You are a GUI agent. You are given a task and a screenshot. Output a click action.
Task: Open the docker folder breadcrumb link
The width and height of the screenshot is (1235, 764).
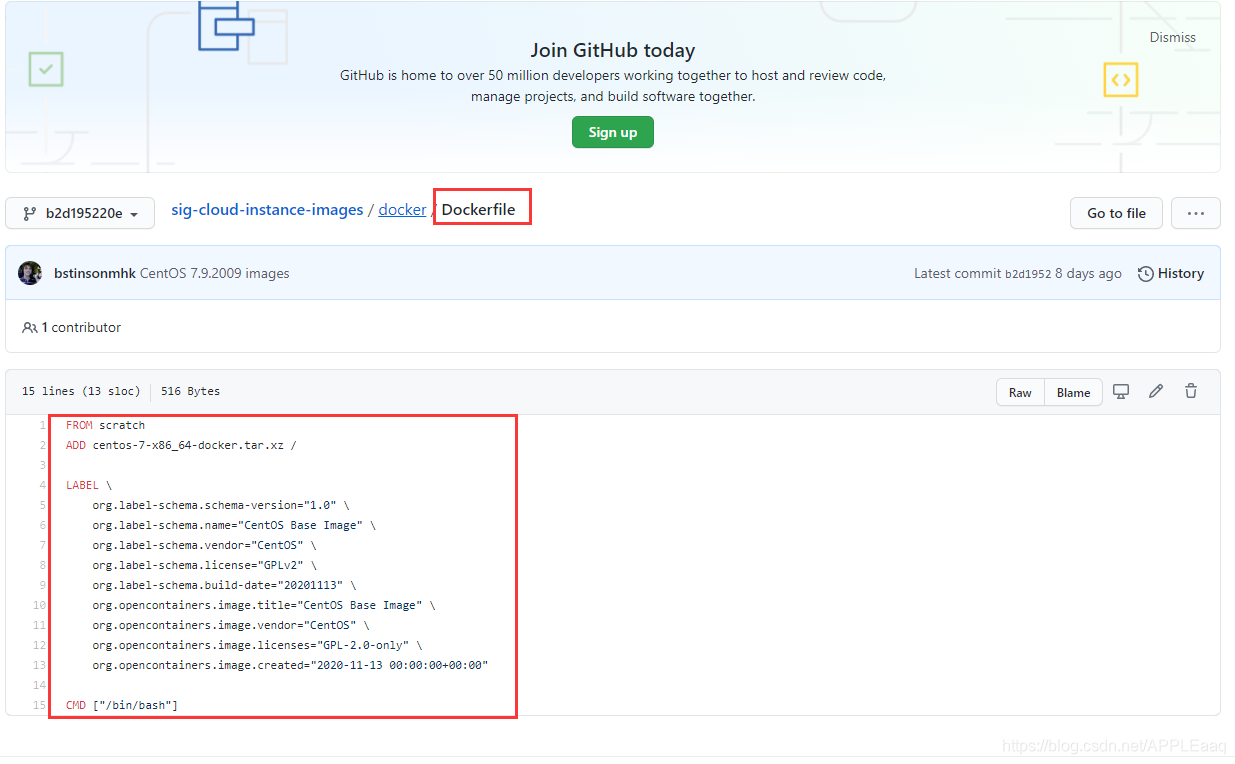[402, 210]
